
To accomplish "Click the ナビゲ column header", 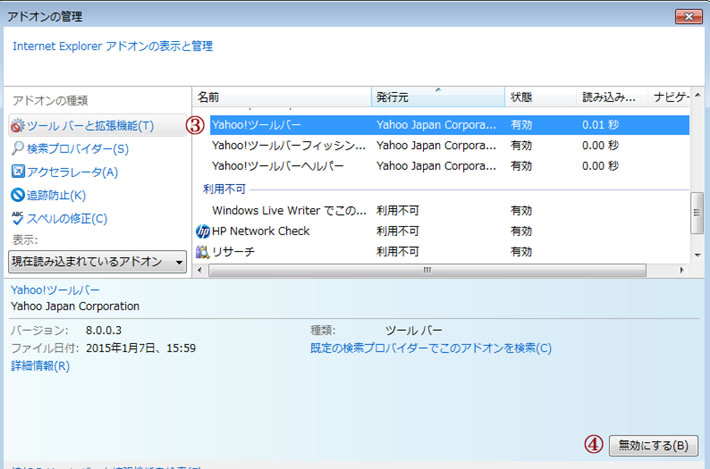I will tap(669, 97).
